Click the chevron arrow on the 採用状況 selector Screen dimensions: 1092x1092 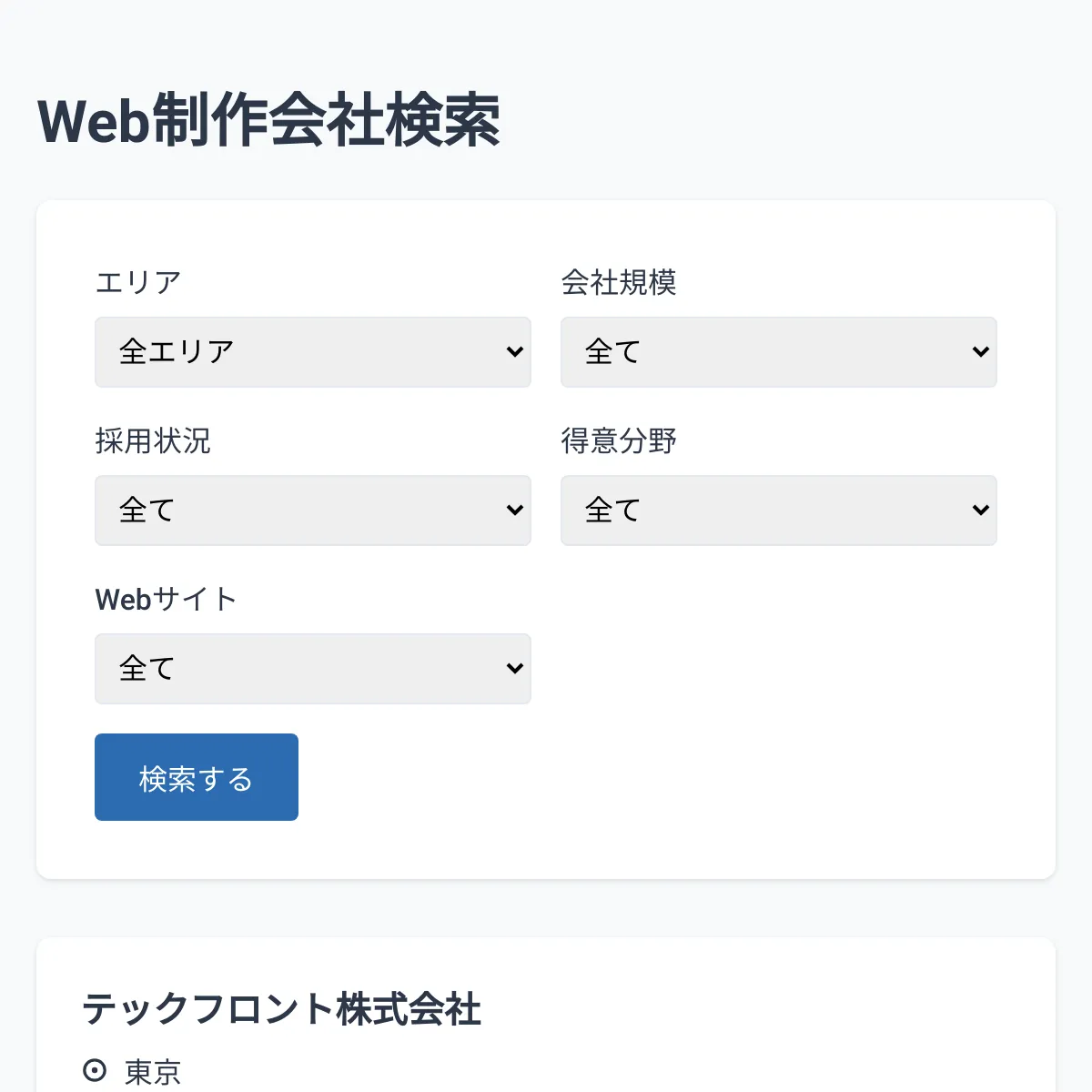(515, 511)
